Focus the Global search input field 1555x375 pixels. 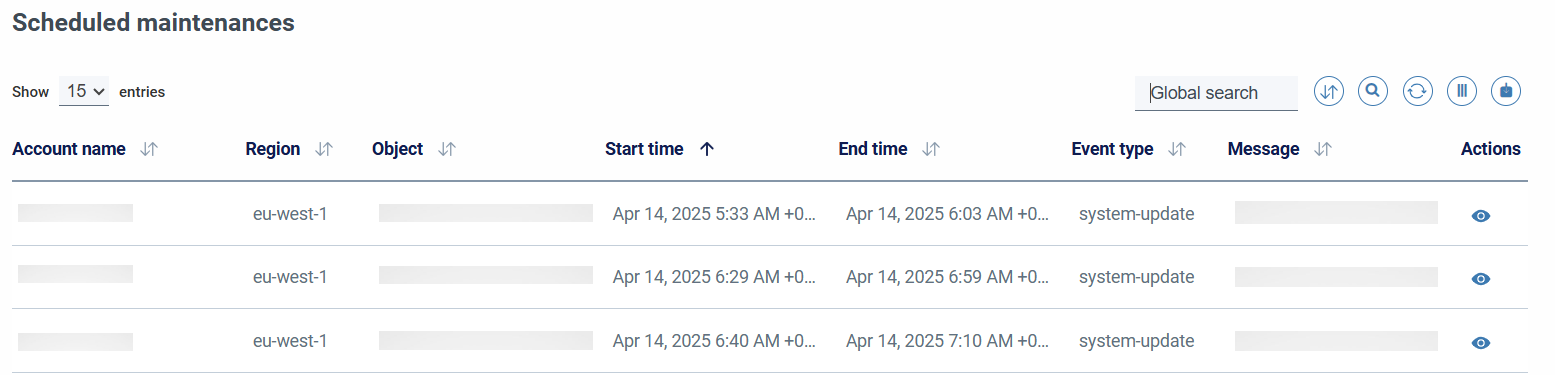[x=1216, y=93]
